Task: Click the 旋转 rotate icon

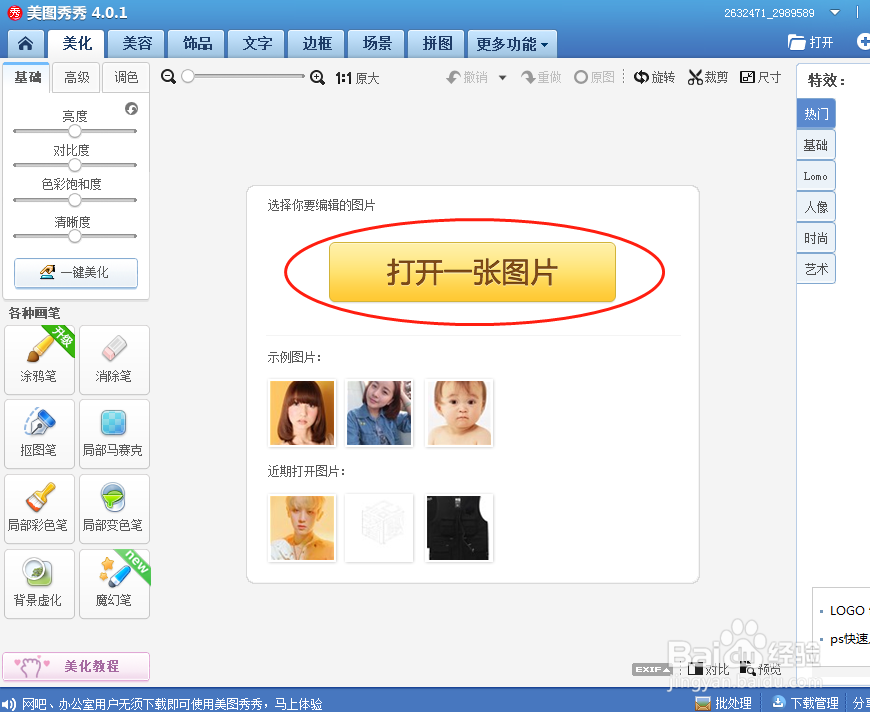Action: pos(654,76)
